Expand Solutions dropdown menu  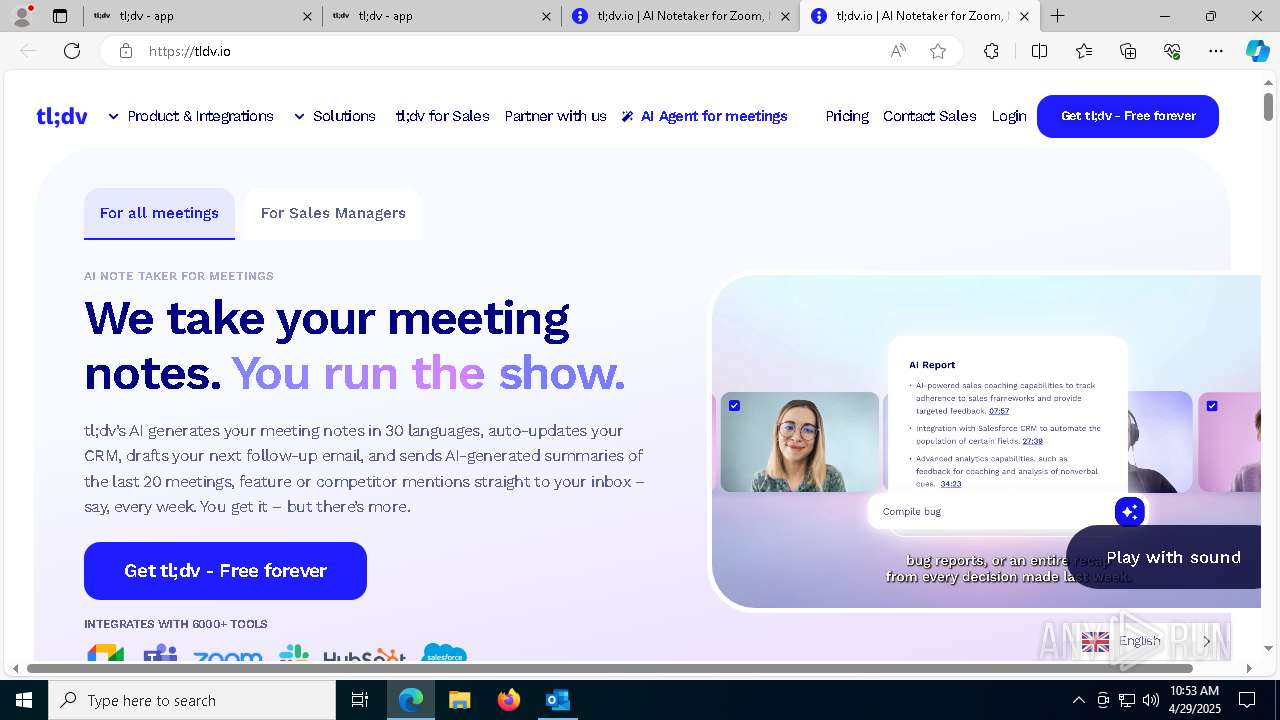335,116
